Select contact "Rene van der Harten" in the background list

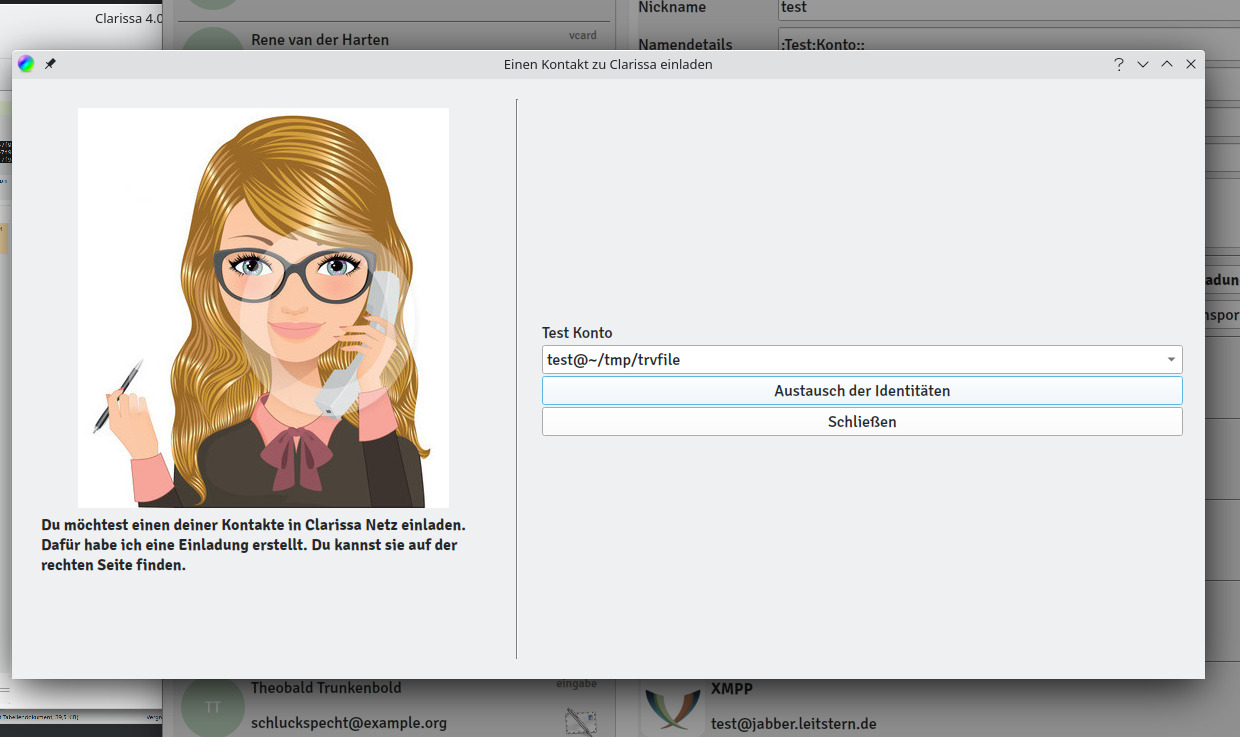click(320, 40)
